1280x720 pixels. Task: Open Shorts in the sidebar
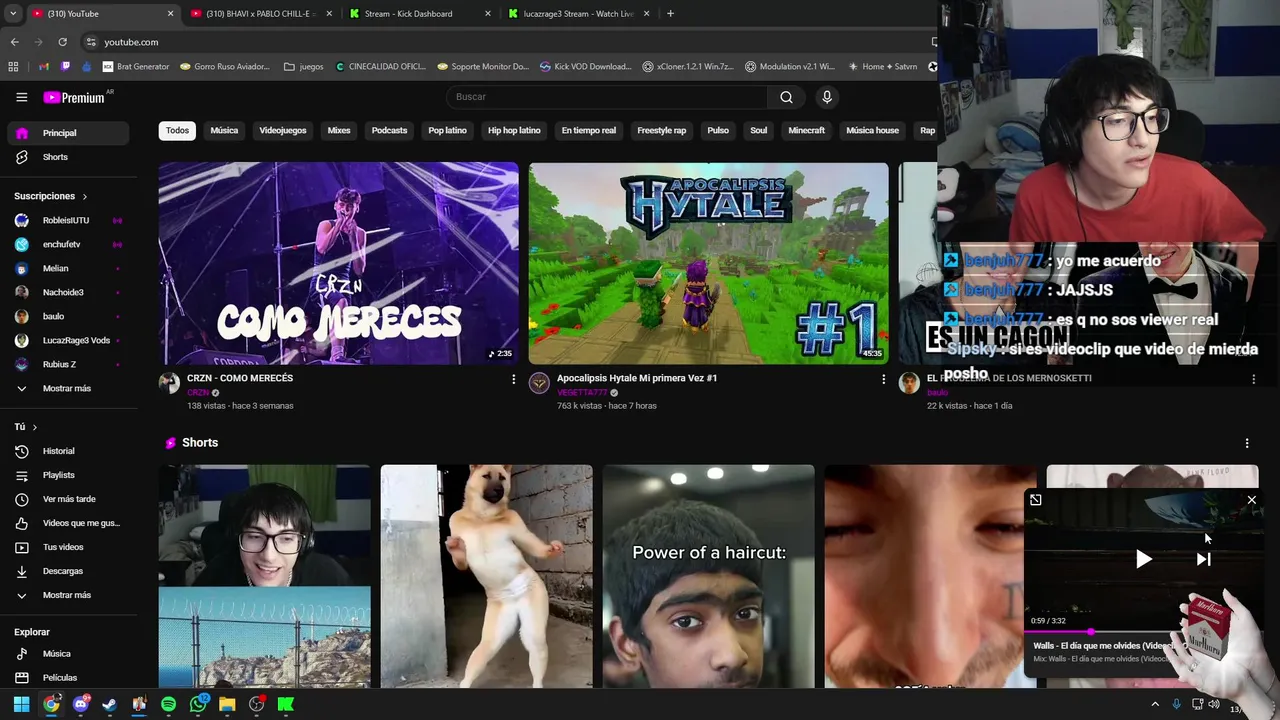pos(68,157)
